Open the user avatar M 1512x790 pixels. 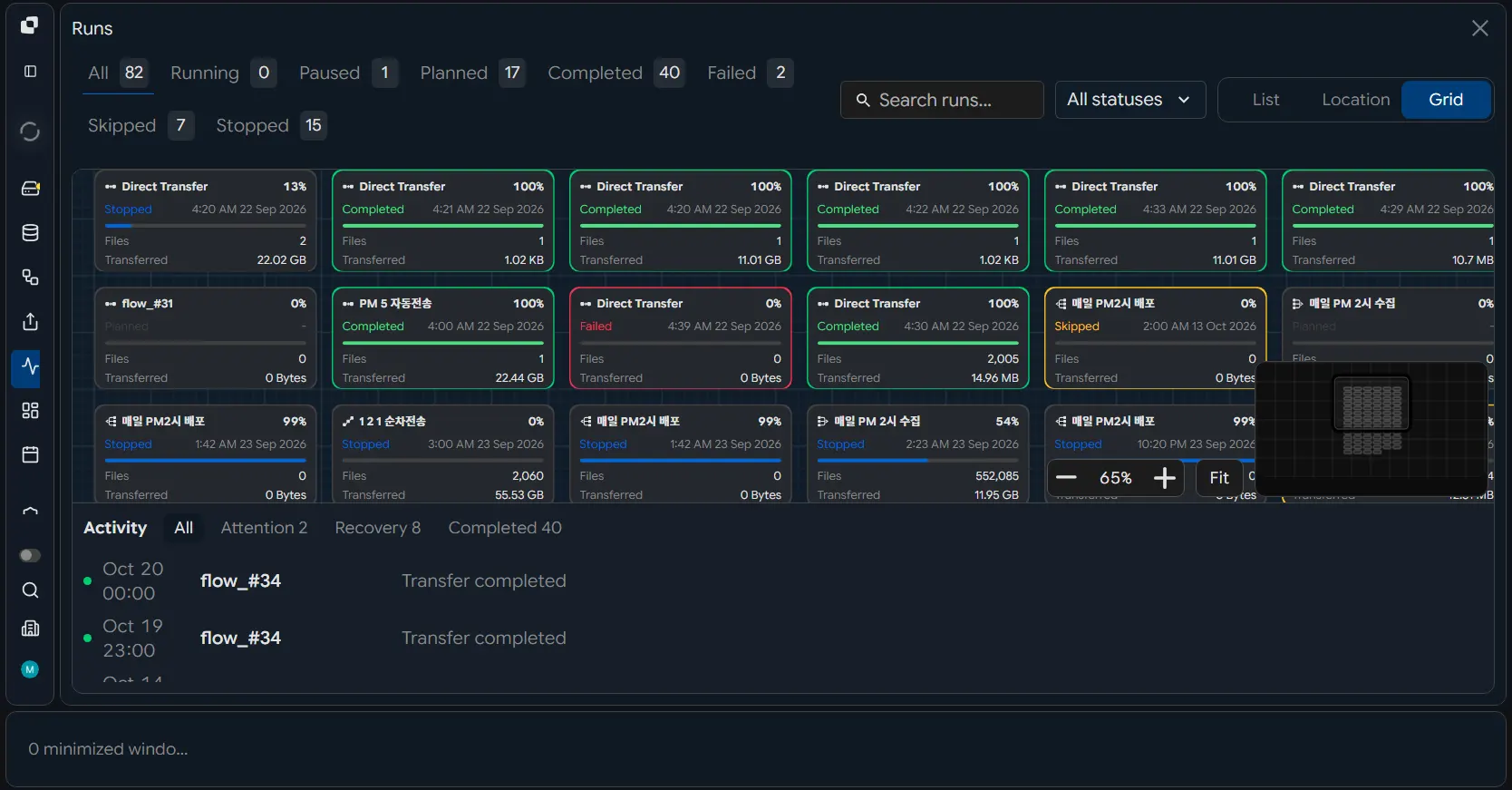(x=30, y=669)
